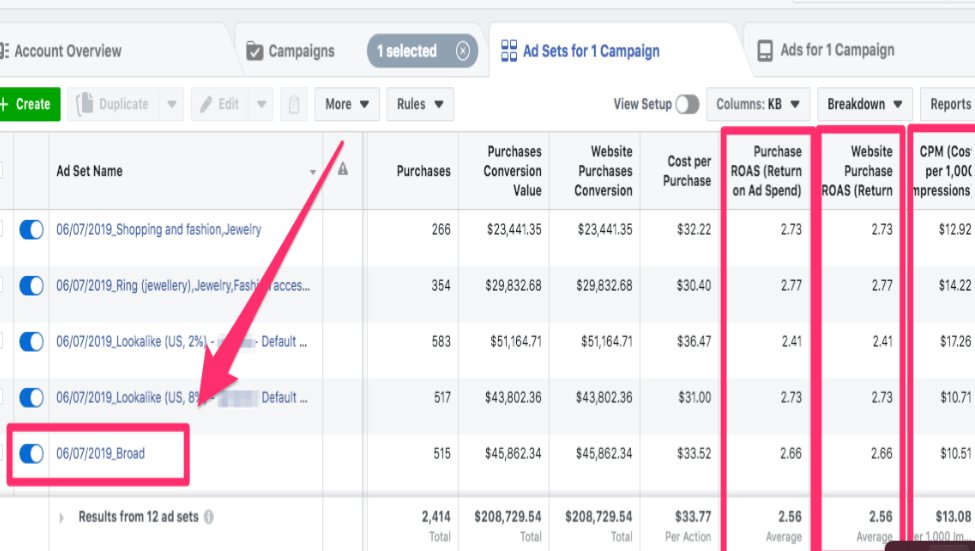Toggle off the Lookalike (US, 2%) ad set
Image resolution: width=975 pixels, height=551 pixels.
tap(31, 341)
